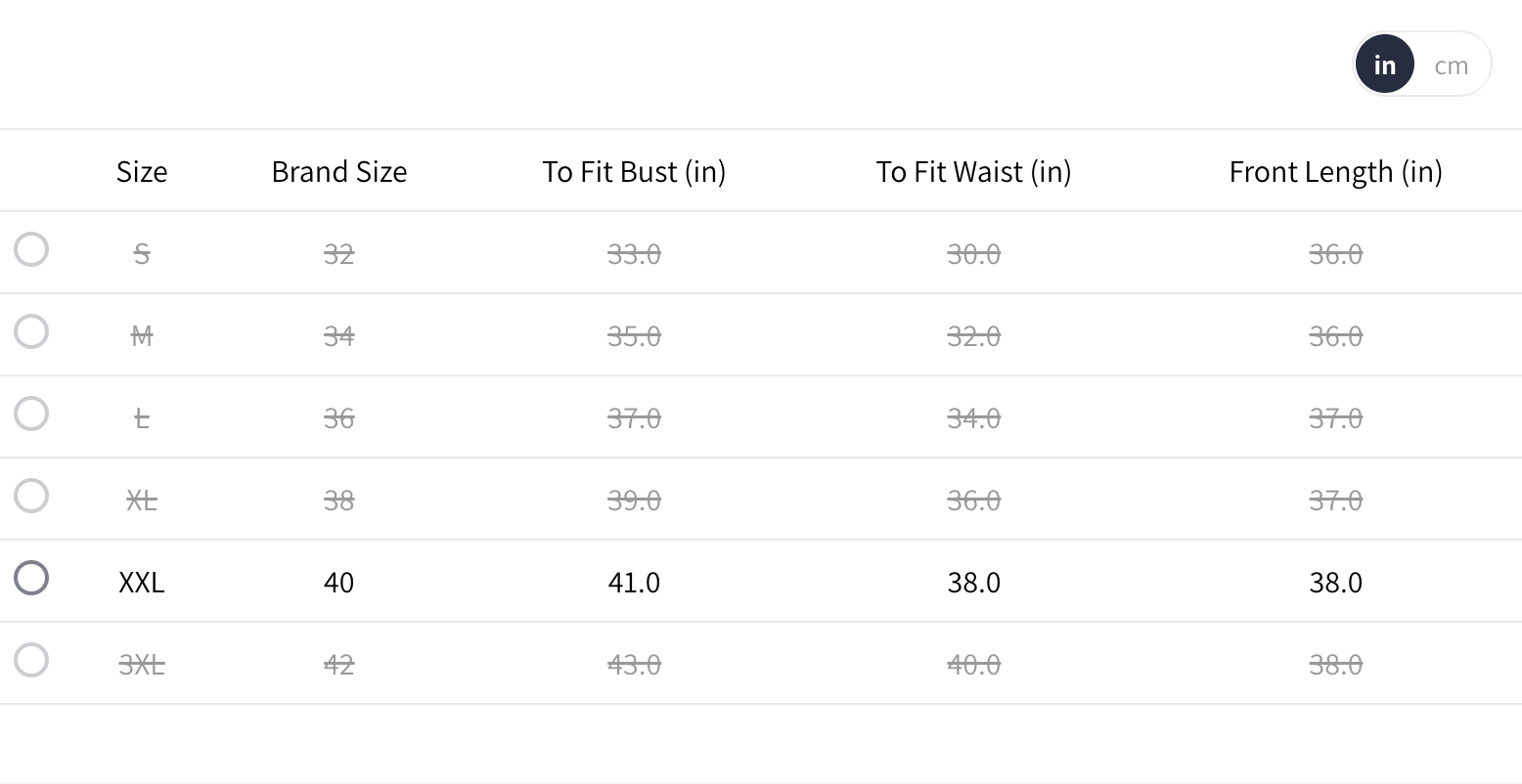1522x784 pixels.
Task: Click the Brand Size column header
Action: (x=339, y=172)
